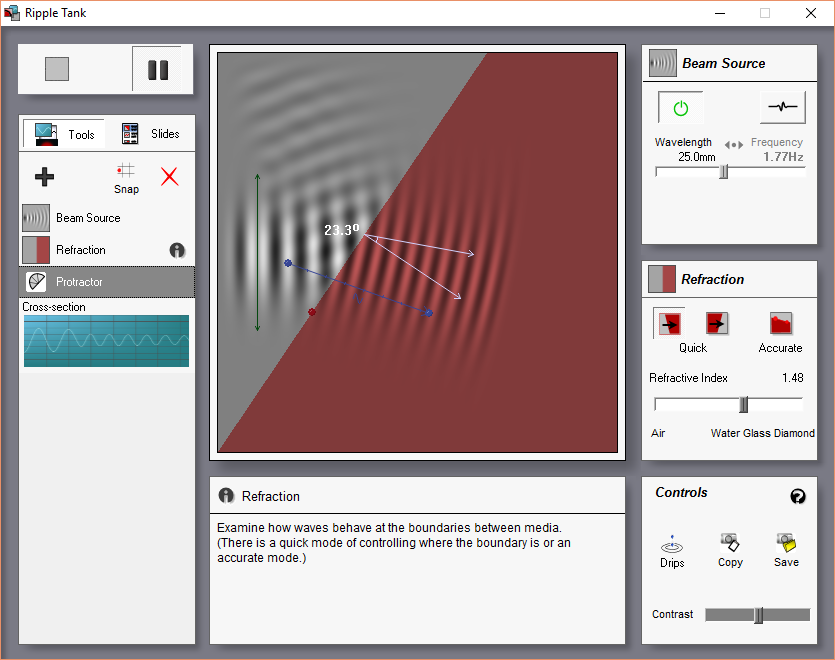The image size is (835, 660).
Task: Click the pulse waveform button
Action: (782, 107)
